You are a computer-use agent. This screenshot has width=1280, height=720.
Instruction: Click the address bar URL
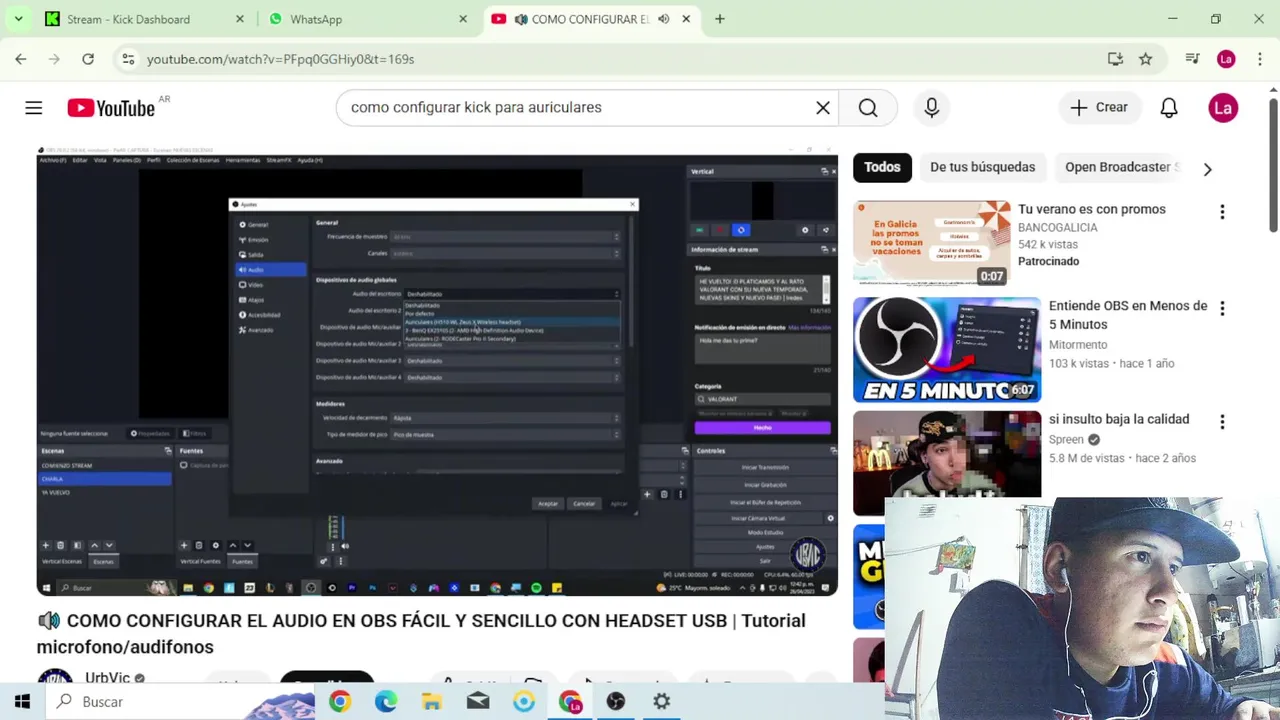pyautogui.click(x=281, y=59)
